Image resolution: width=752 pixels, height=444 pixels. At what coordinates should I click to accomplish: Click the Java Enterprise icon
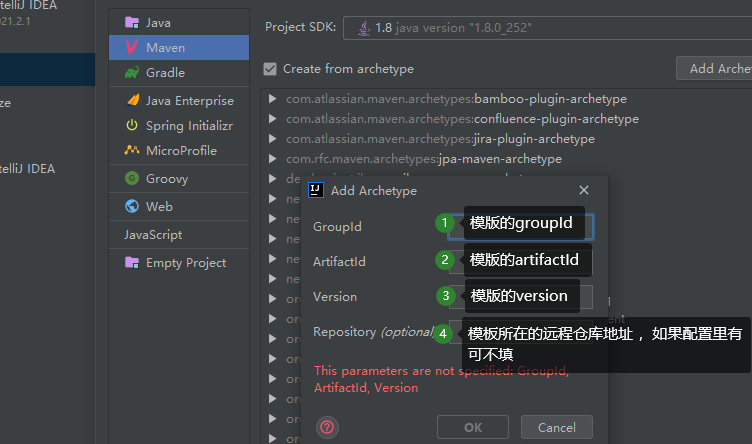(x=132, y=100)
